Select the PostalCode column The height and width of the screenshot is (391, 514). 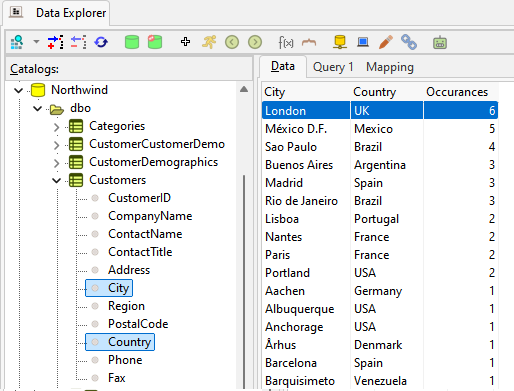[x=138, y=324]
